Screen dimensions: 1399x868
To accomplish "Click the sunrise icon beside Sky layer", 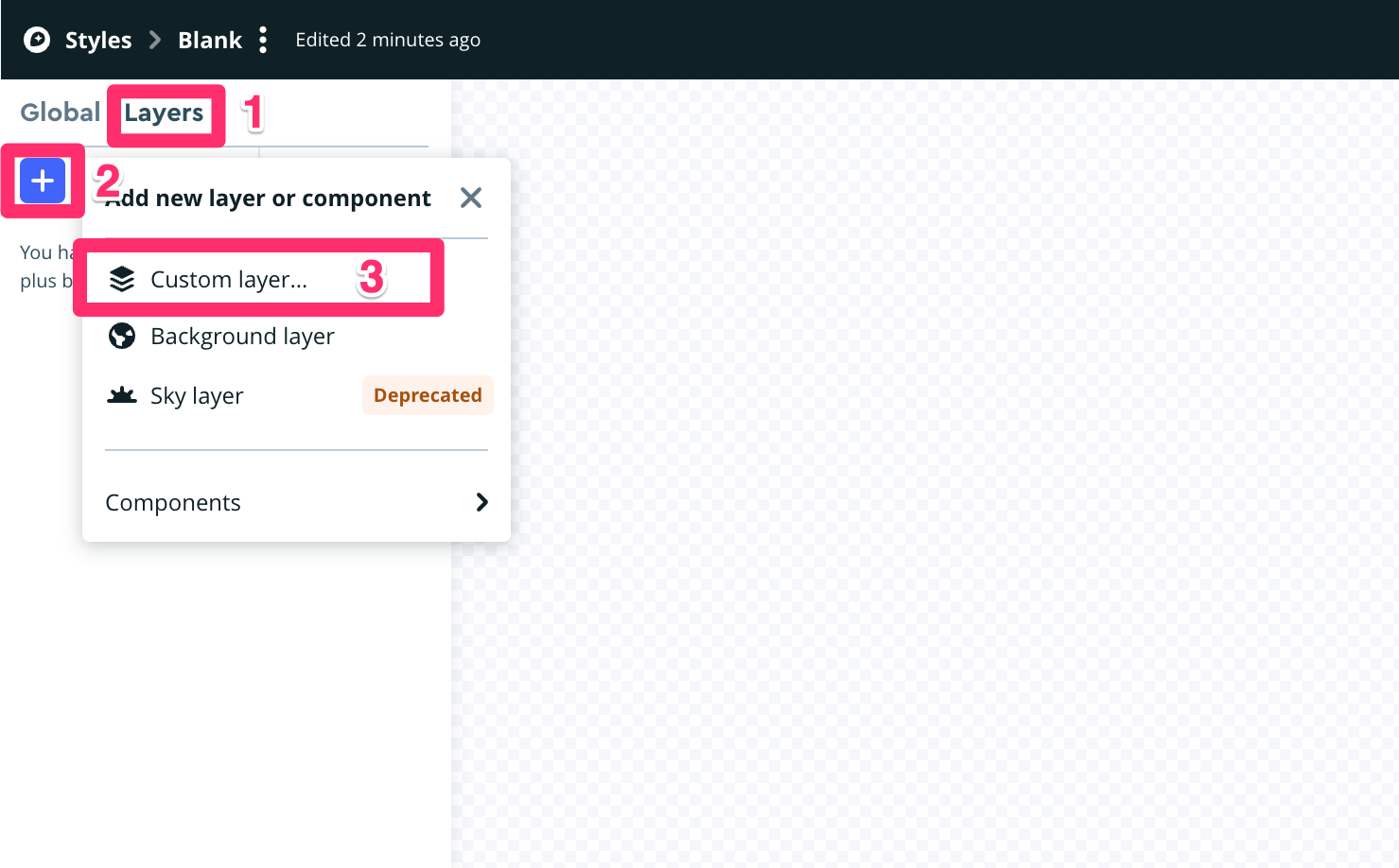I will point(122,395).
